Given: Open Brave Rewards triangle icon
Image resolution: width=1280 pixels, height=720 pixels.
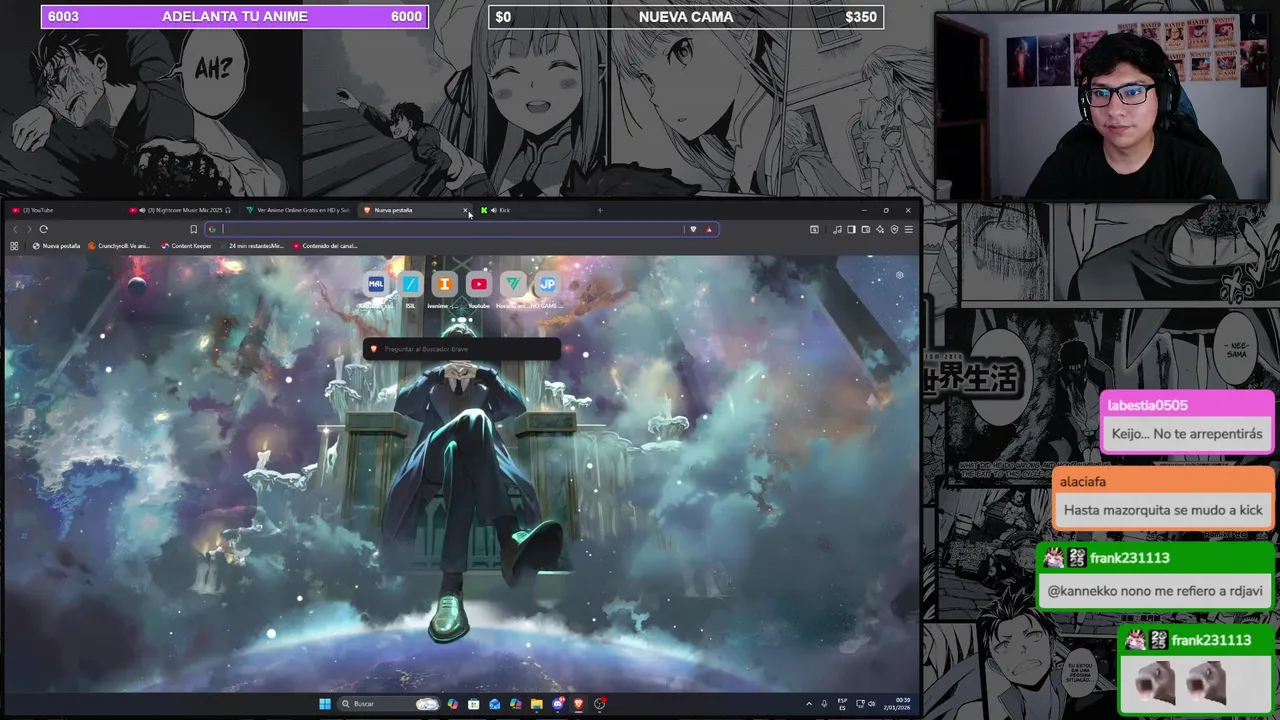Looking at the screenshot, I should coord(709,229).
